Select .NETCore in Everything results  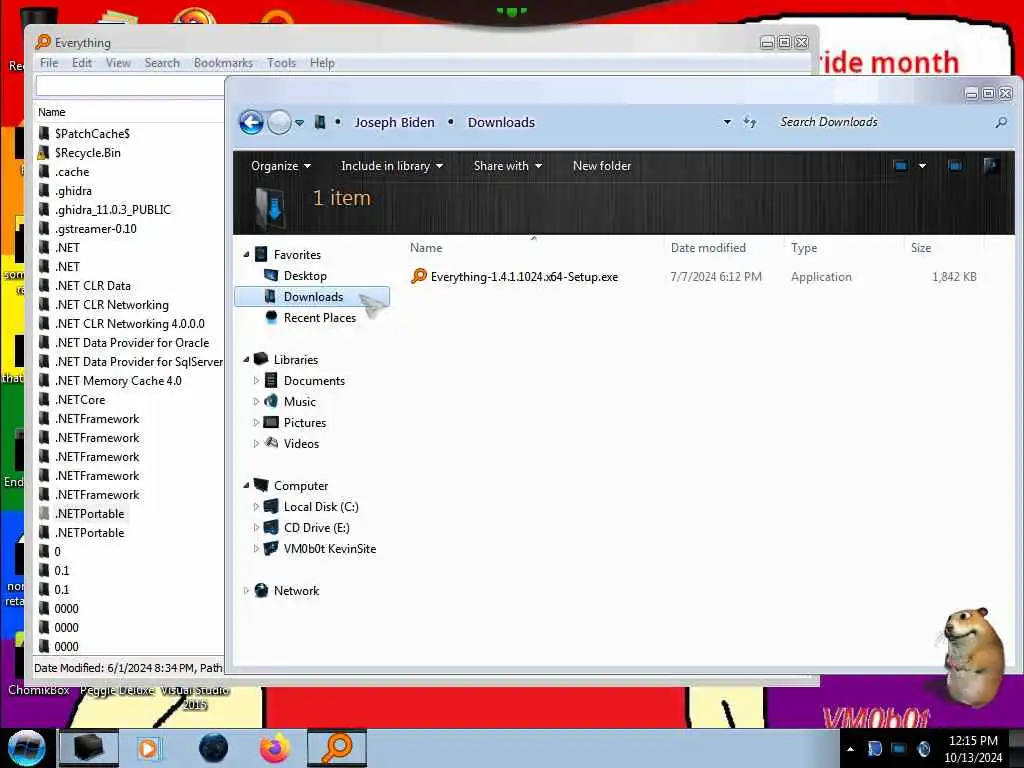tap(80, 400)
